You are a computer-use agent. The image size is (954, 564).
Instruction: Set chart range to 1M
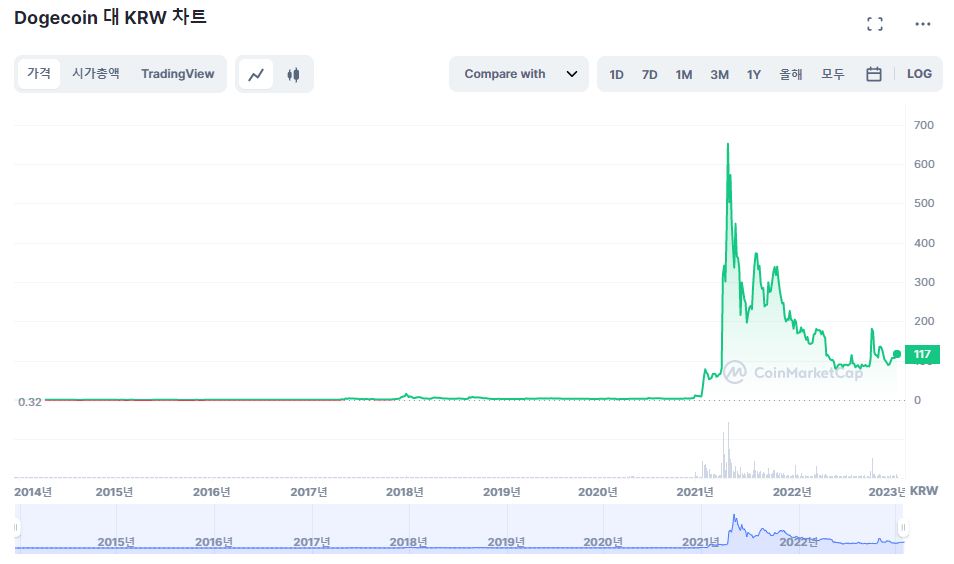(x=684, y=74)
